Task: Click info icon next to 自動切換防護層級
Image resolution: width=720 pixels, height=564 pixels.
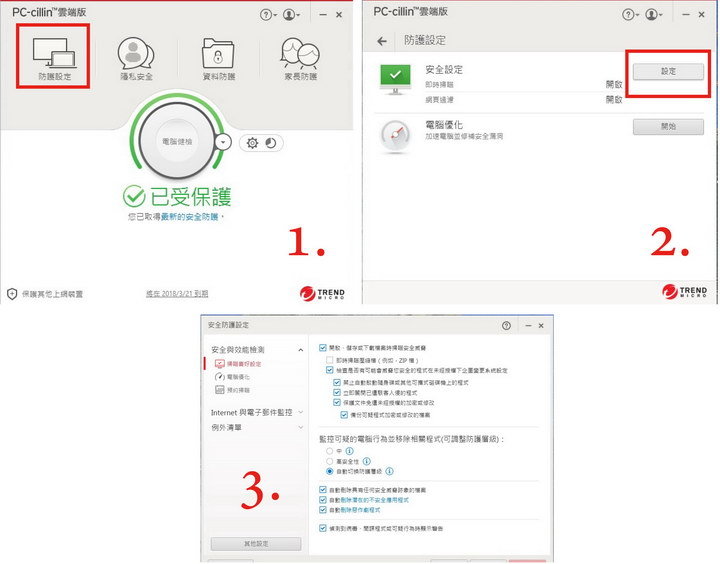Action: point(389,471)
